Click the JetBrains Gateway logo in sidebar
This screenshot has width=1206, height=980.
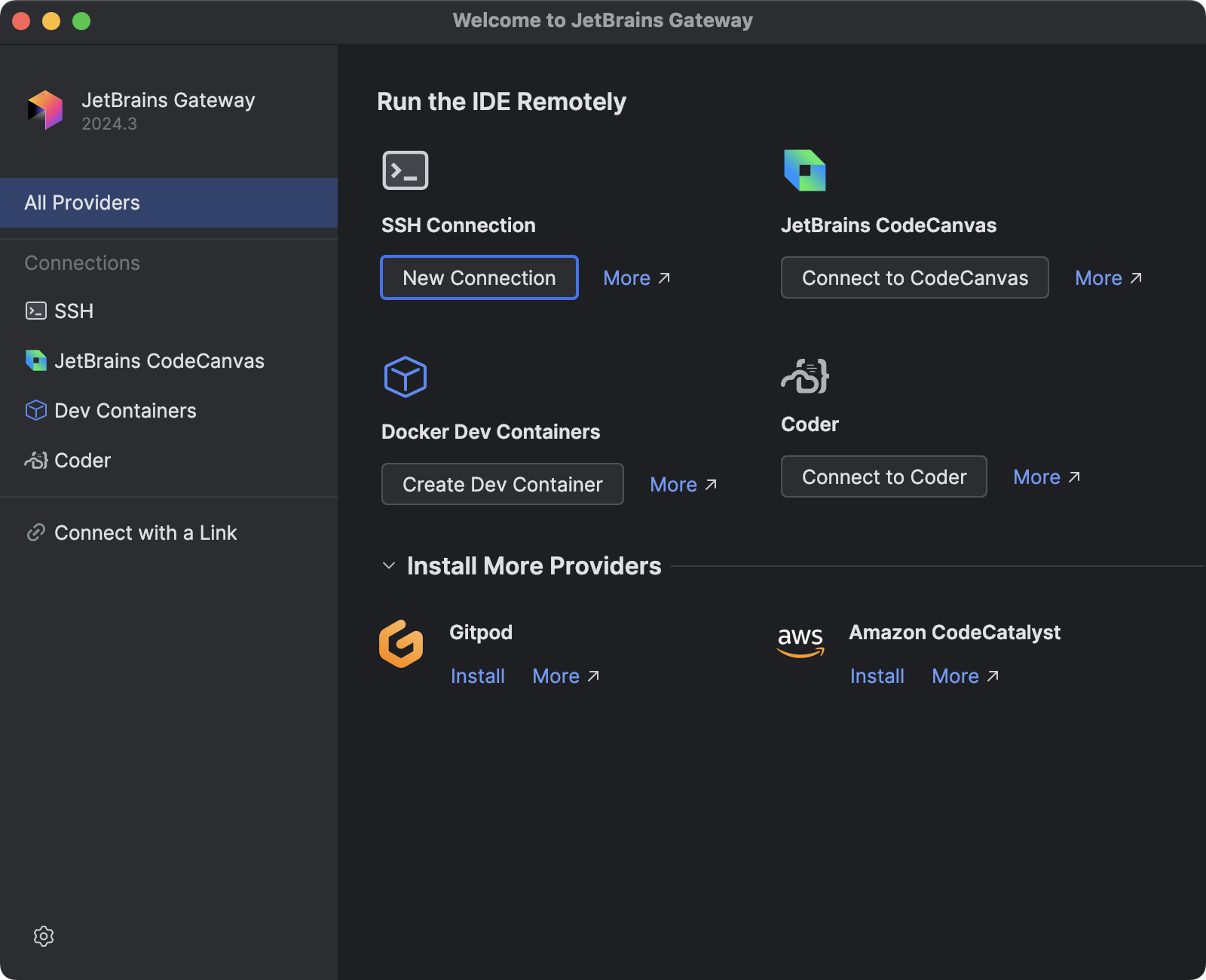click(45, 110)
